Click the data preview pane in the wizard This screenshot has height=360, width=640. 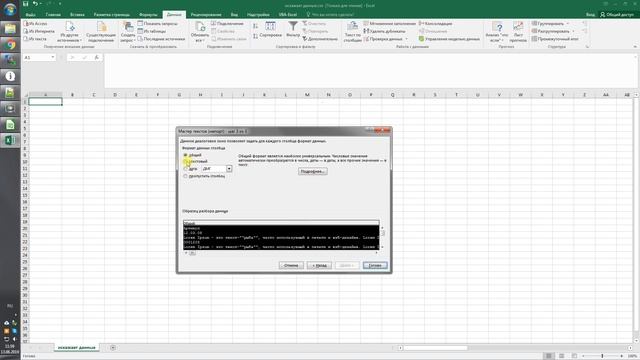[x=281, y=235]
